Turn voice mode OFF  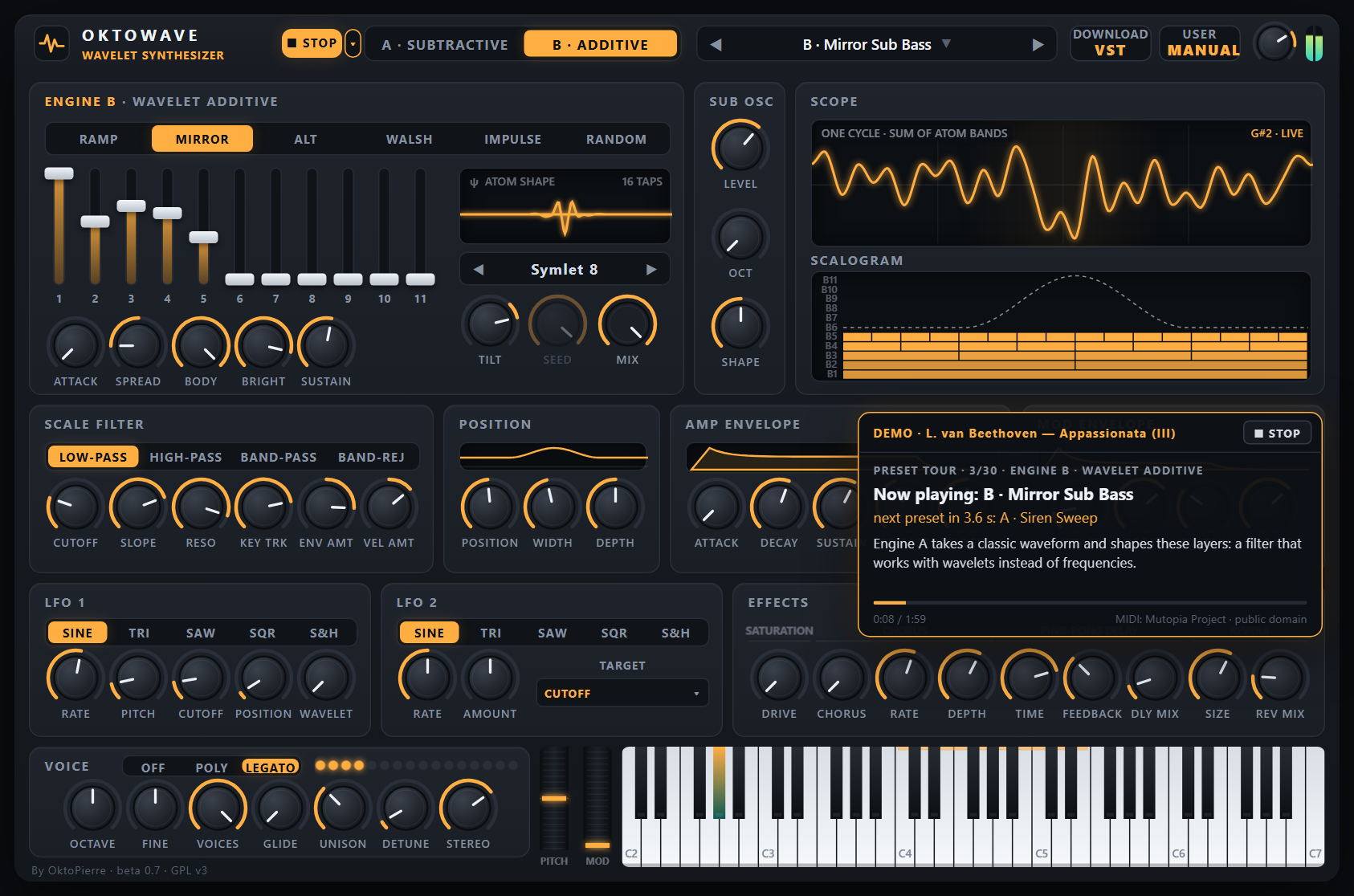(153, 768)
